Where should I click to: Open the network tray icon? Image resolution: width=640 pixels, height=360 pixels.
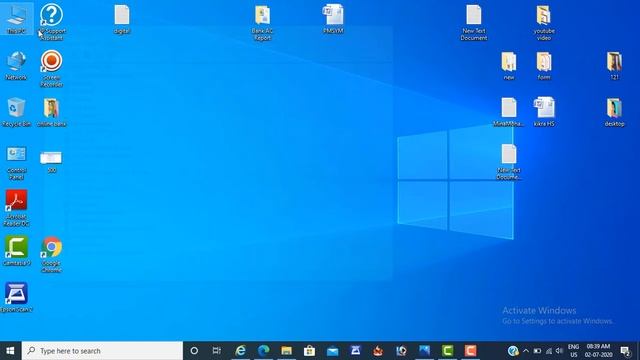(549, 351)
